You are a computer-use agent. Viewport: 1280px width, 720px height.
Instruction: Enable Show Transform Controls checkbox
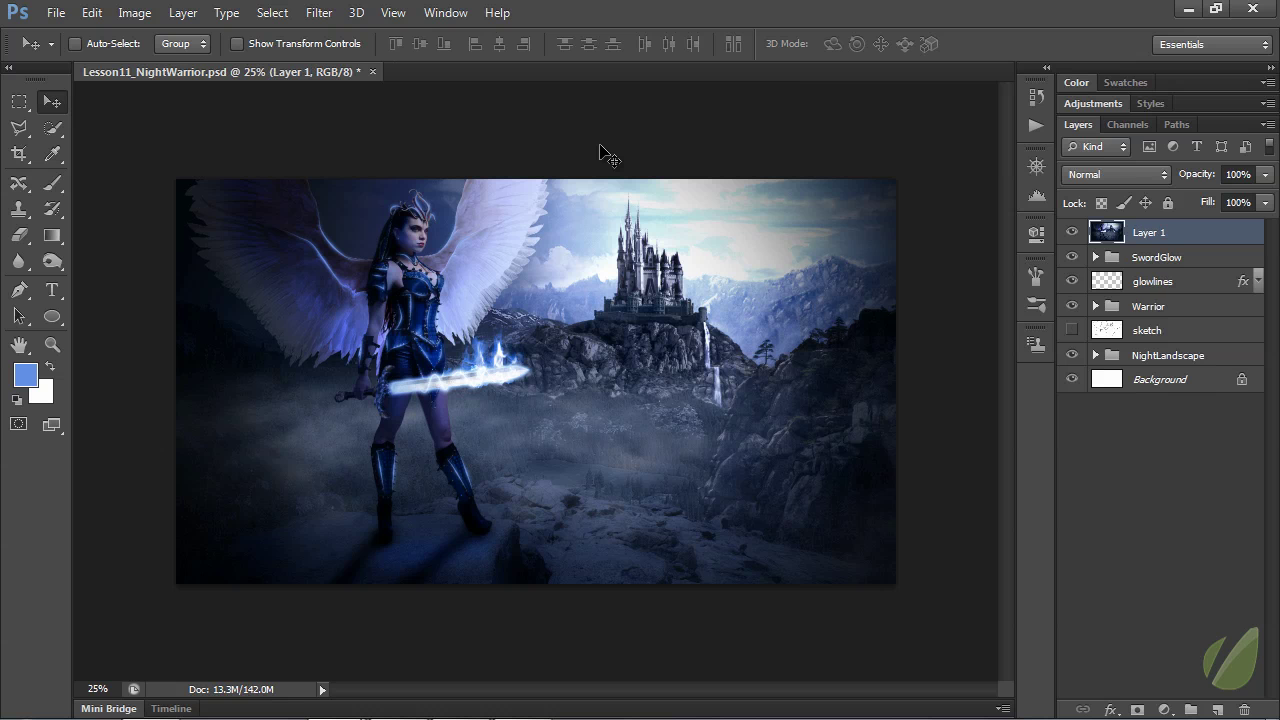coord(237,44)
